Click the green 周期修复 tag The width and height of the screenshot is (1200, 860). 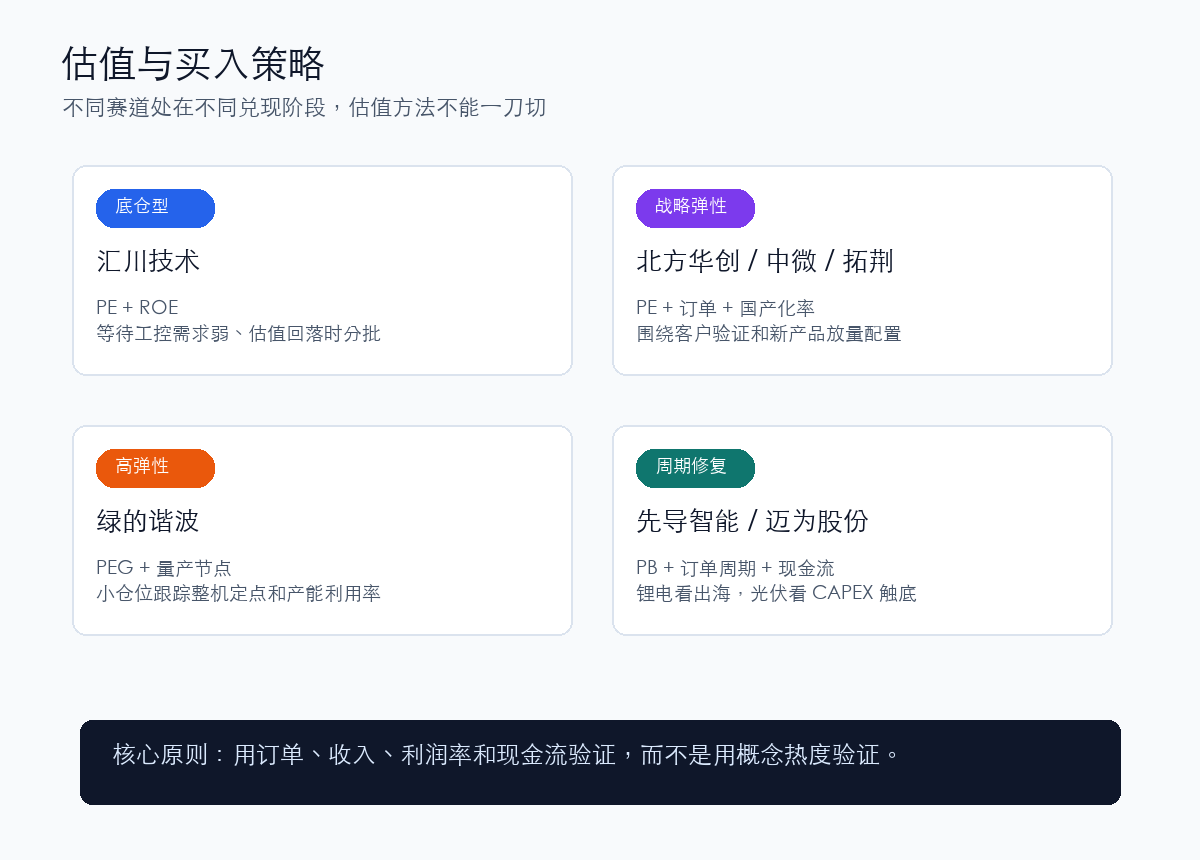point(695,468)
